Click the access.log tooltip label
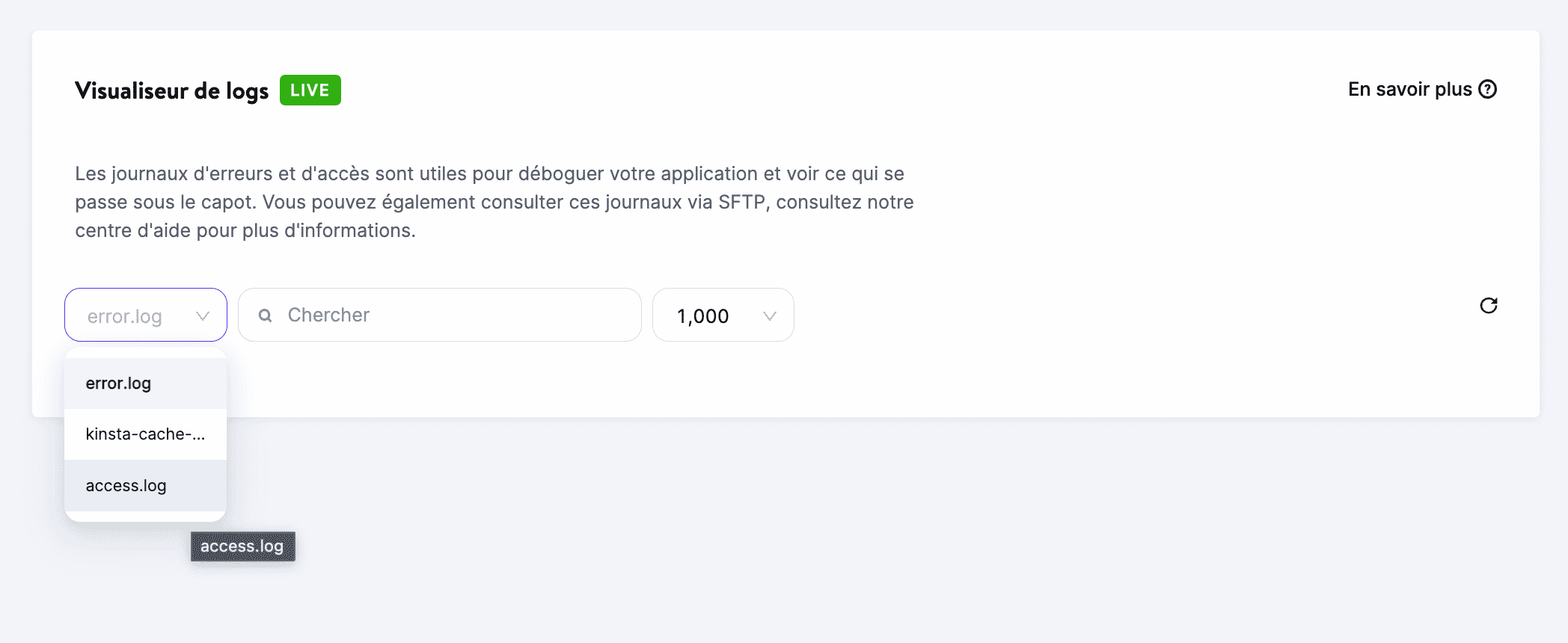Image resolution: width=1568 pixels, height=643 pixels. 242,547
